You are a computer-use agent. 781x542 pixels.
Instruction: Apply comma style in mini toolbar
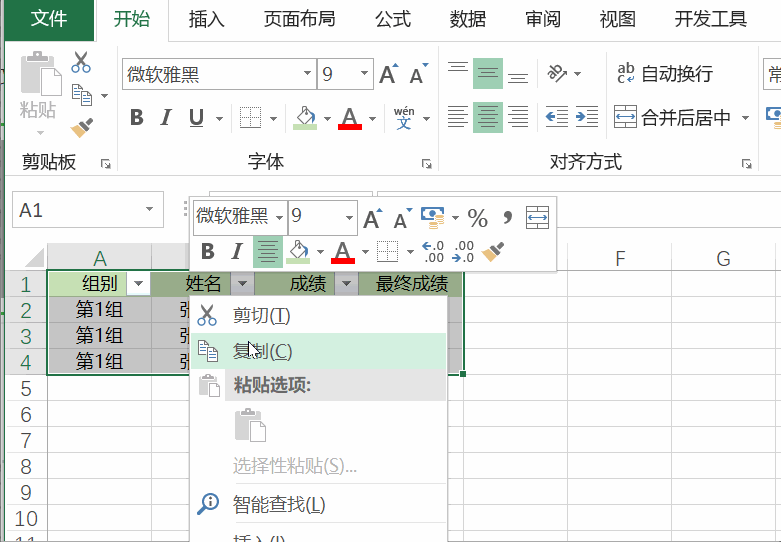coord(507,218)
